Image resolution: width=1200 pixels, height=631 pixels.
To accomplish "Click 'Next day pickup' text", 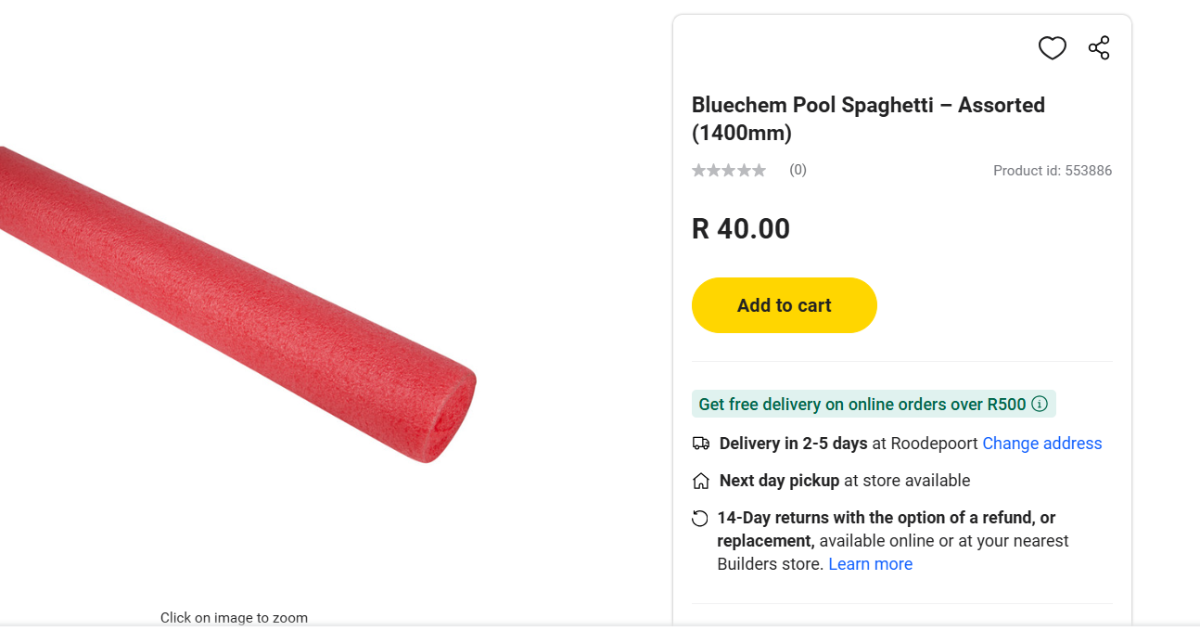I will click(x=779, y=481).
